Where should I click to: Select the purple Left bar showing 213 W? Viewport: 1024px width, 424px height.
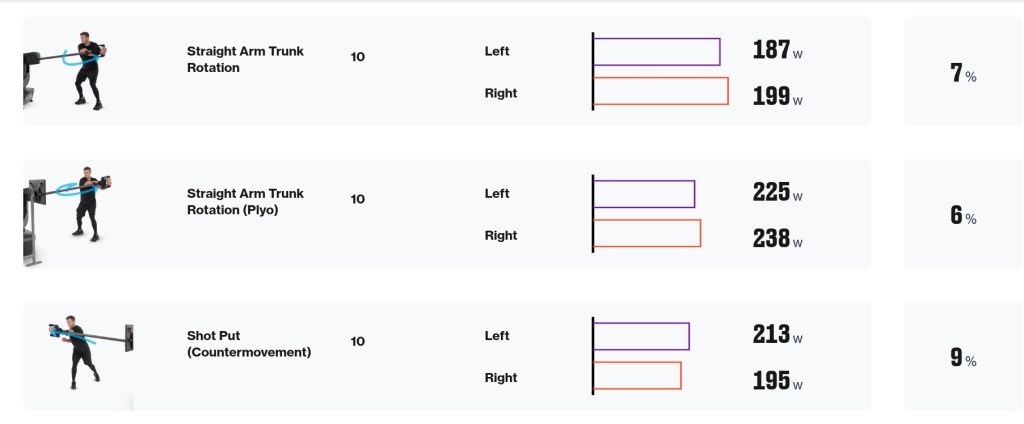coord(642,336)
